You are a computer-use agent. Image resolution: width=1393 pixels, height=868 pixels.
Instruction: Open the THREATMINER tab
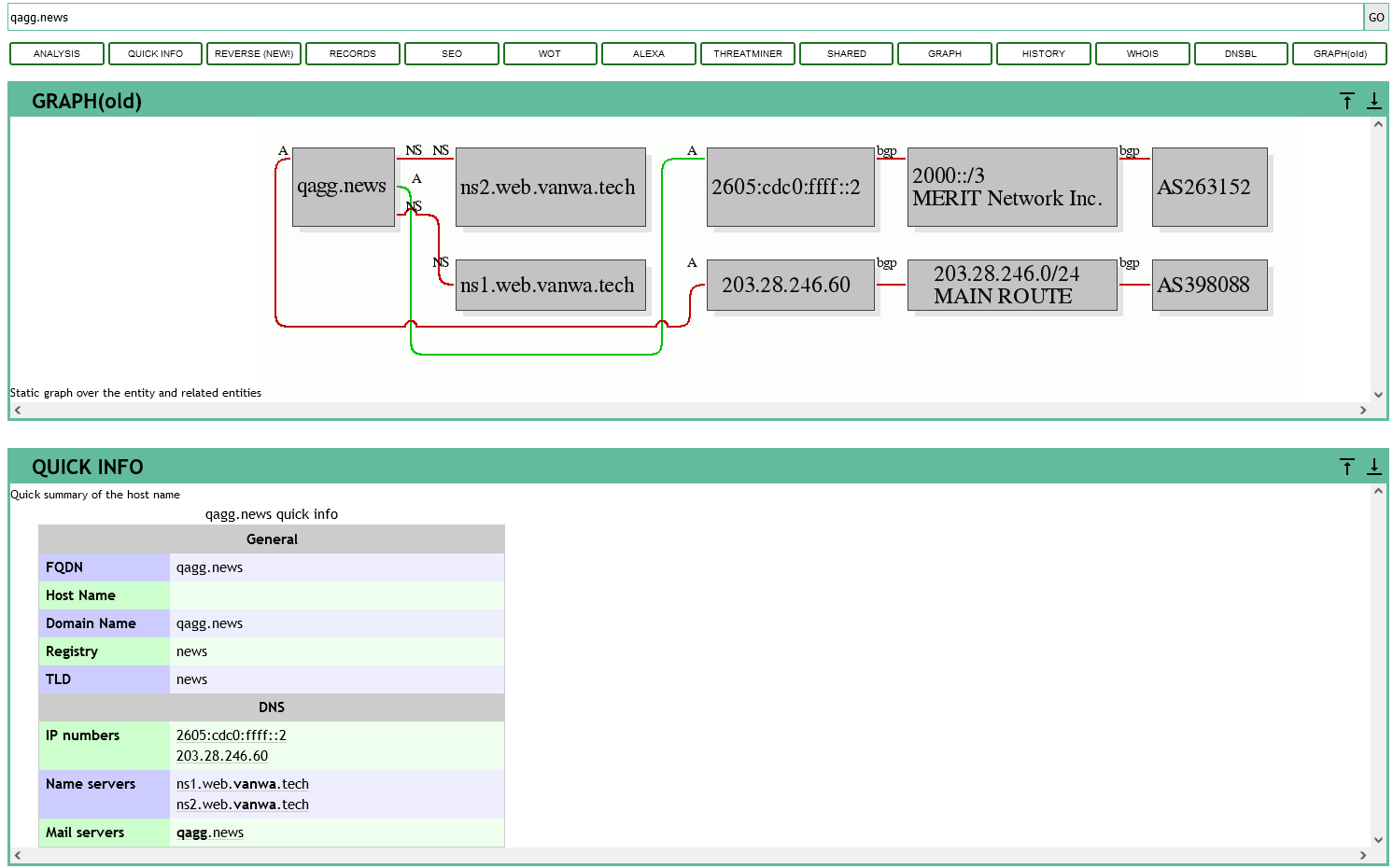click(x=748, y=53)
